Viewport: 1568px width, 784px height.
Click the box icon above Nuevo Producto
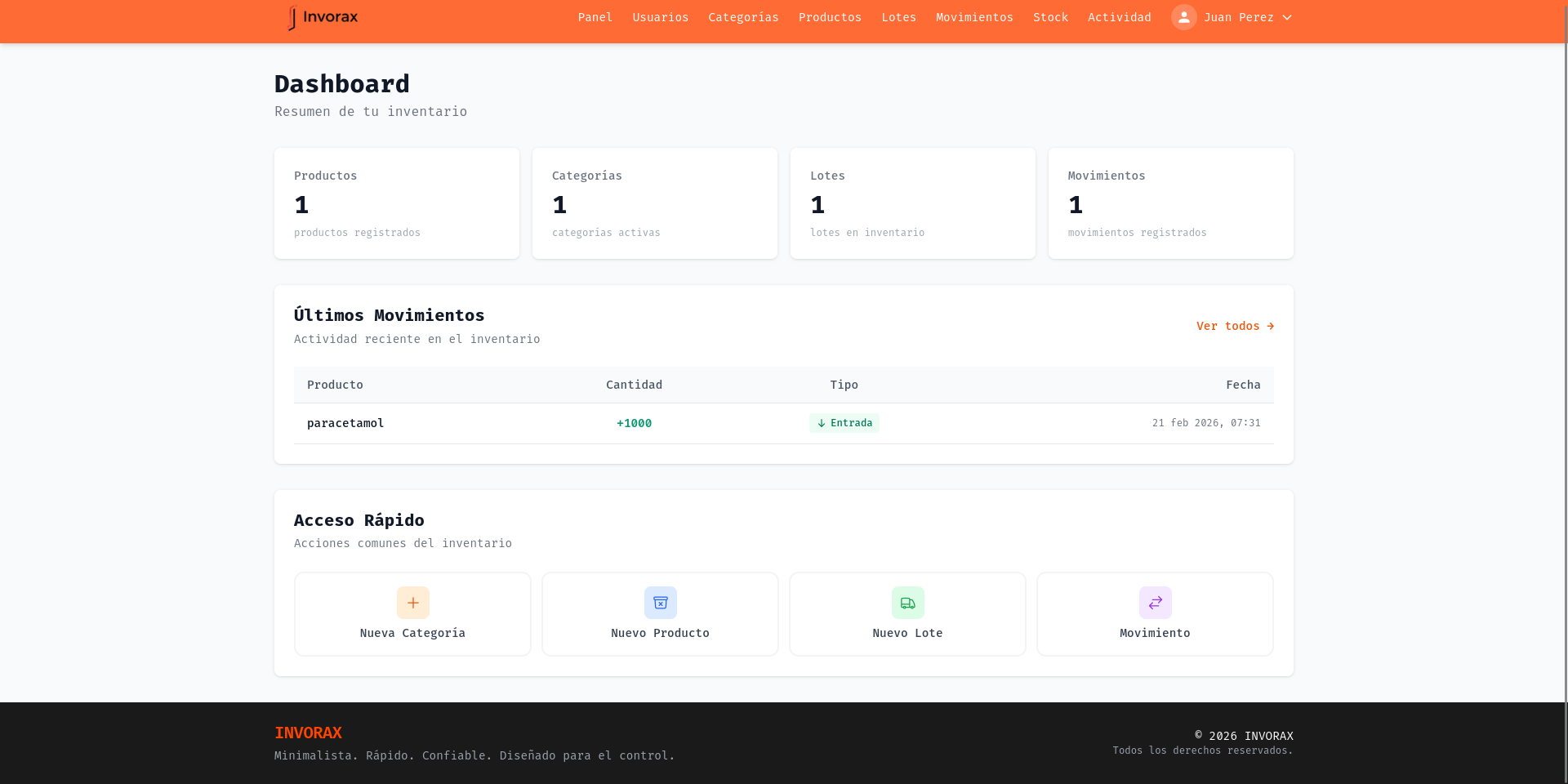point(660,603)
